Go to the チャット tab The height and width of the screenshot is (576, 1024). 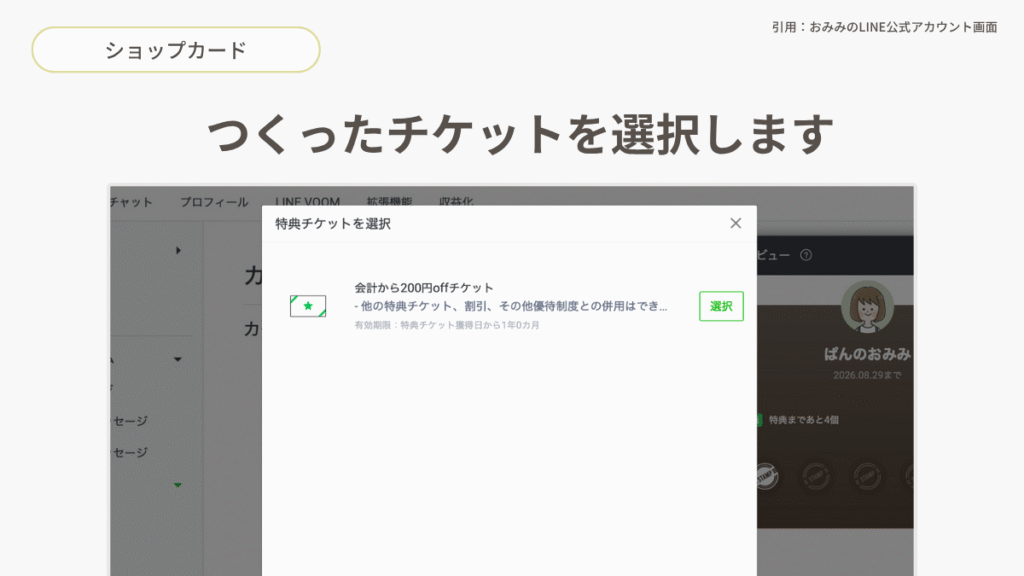131,202
